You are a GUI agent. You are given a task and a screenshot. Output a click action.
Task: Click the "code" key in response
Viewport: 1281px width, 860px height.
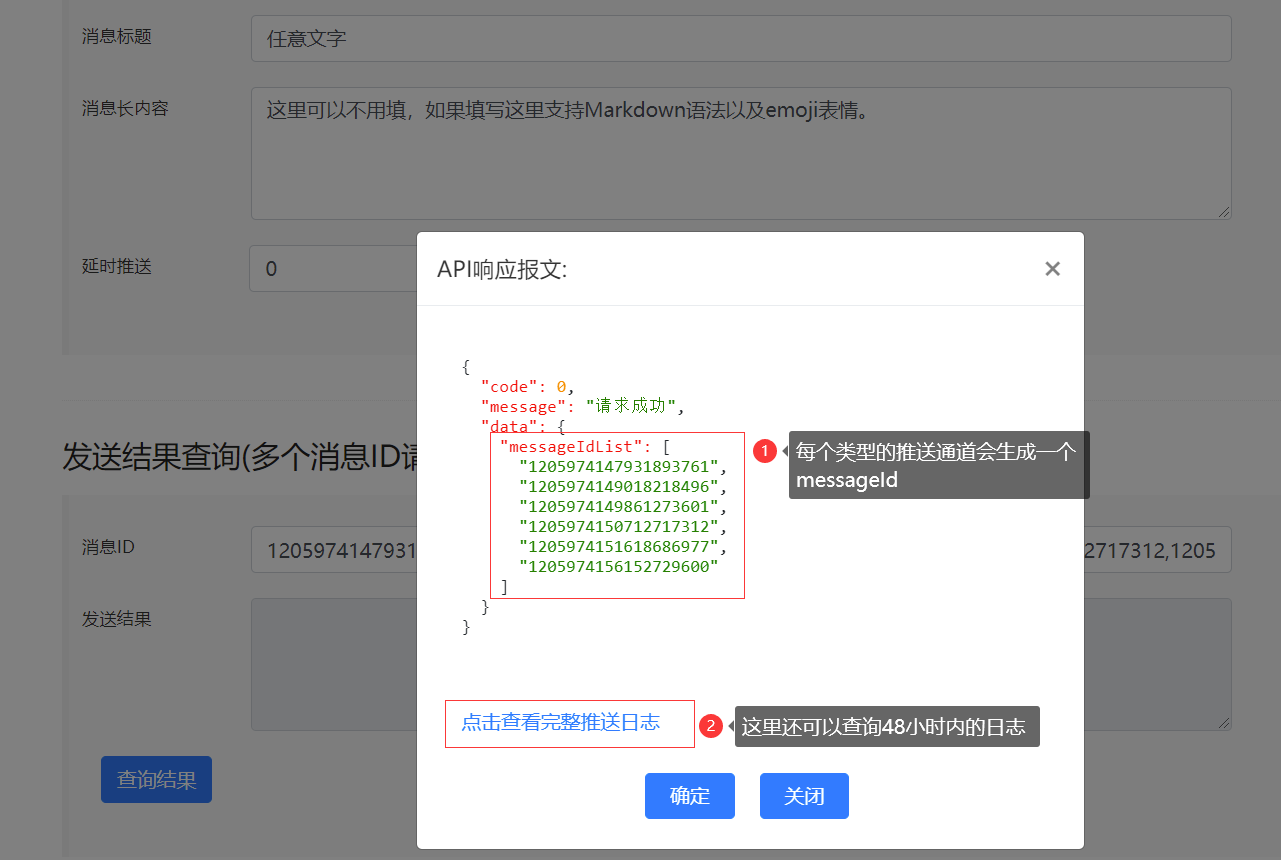pos(509,386)
